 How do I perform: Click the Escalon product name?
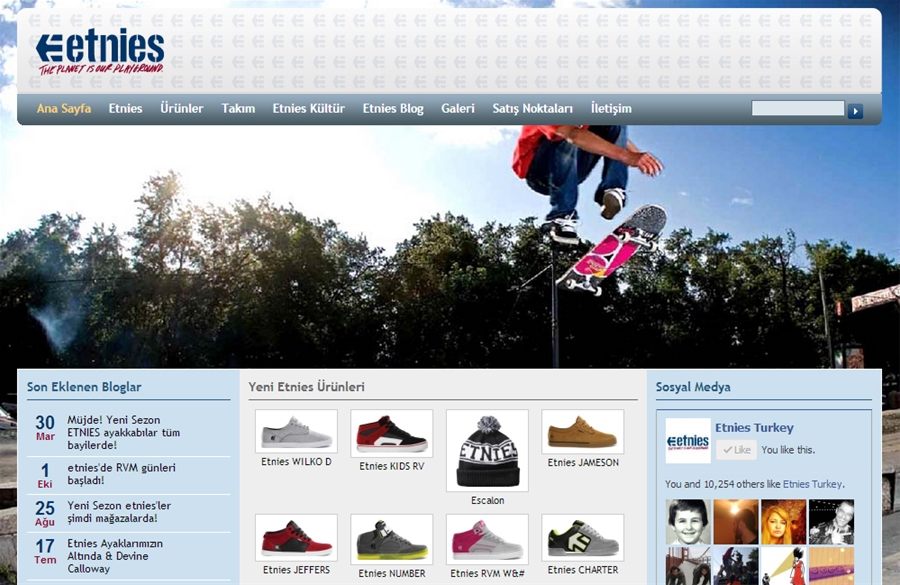coord(487,501)
